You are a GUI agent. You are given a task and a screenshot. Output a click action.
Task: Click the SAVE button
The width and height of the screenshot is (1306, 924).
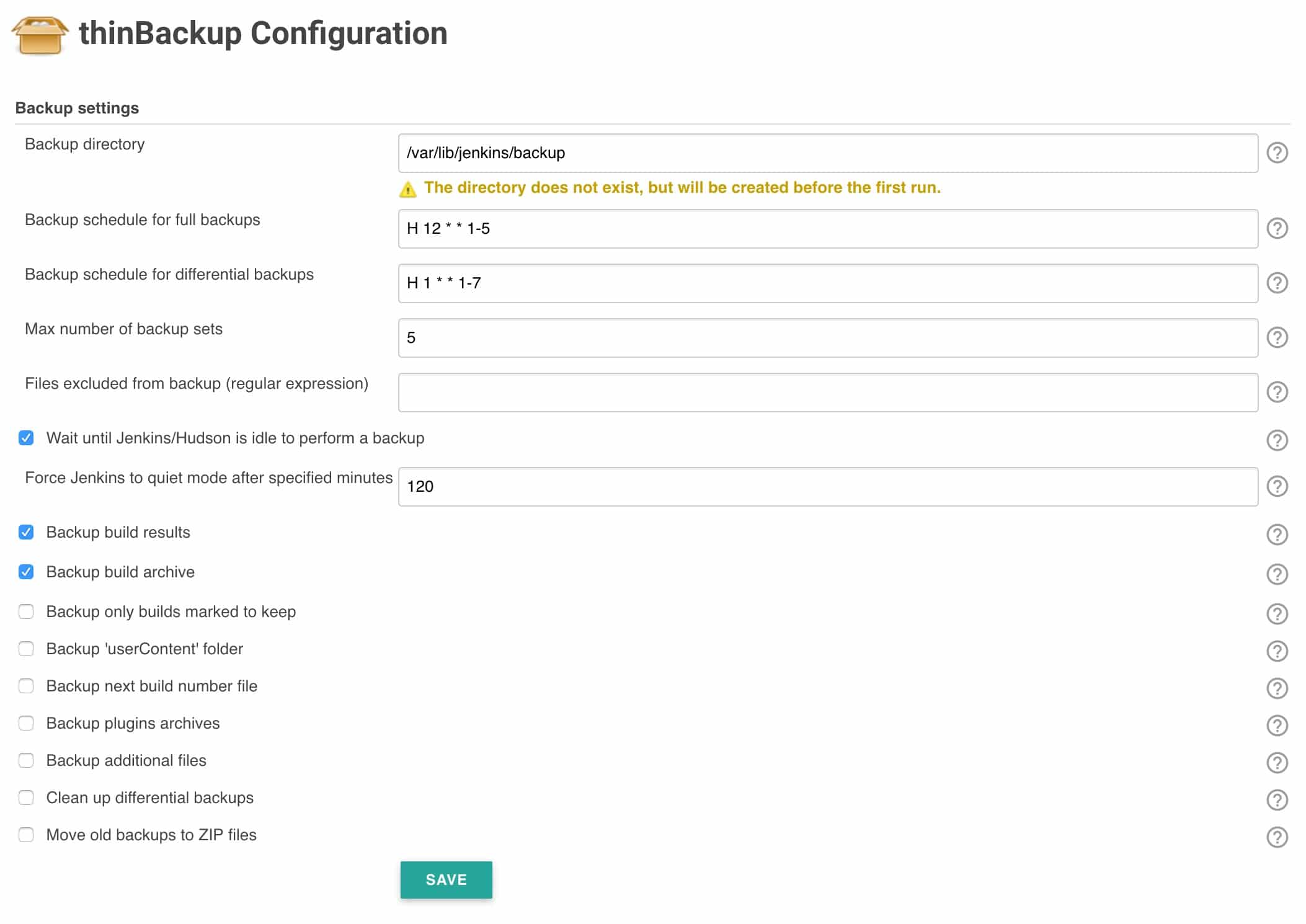[x=446, y=879]
